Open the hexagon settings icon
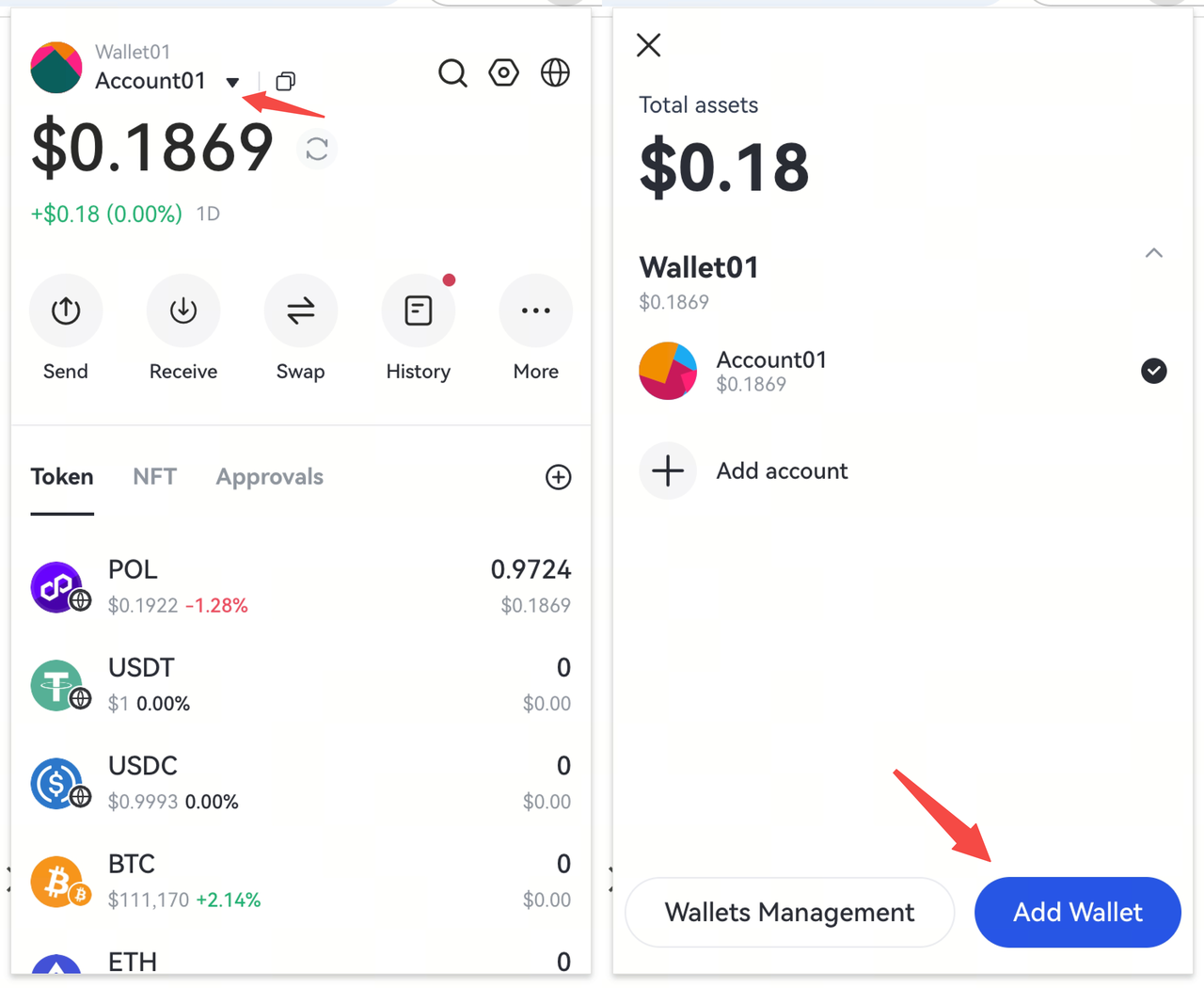 click(503, 72)
